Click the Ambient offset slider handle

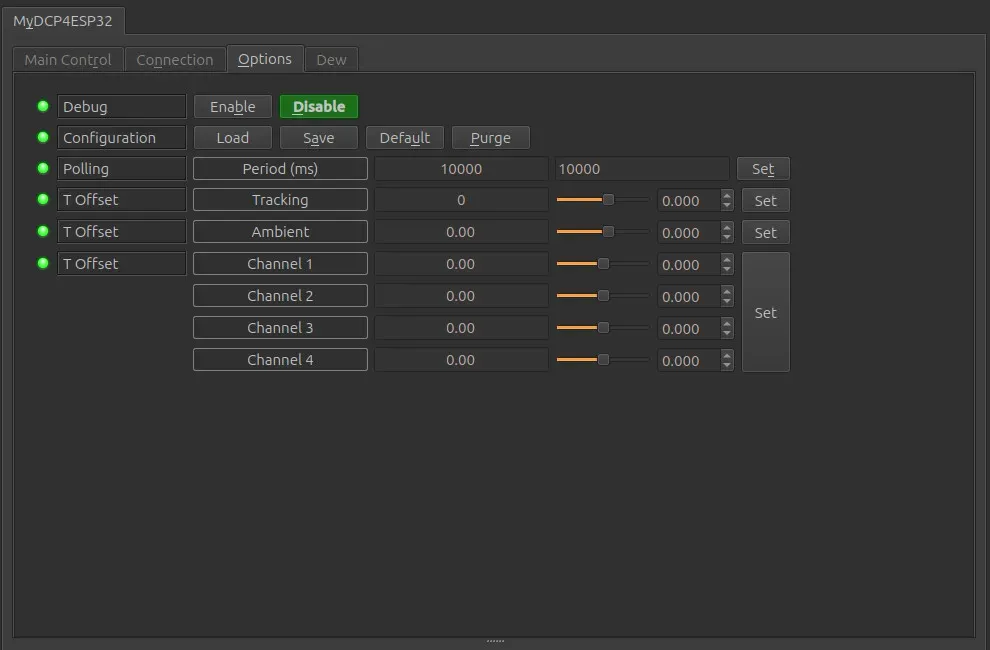pyautogui.click(x=608, y=232)
